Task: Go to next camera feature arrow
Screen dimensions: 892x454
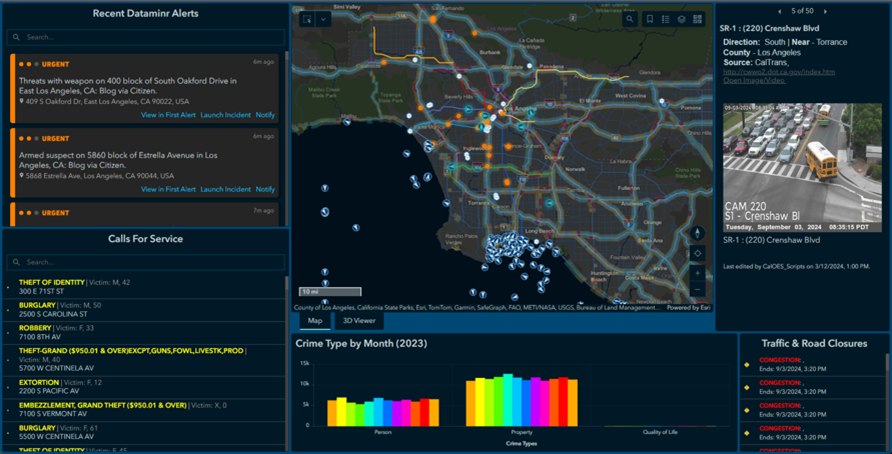Action: (x=825, y=11)
